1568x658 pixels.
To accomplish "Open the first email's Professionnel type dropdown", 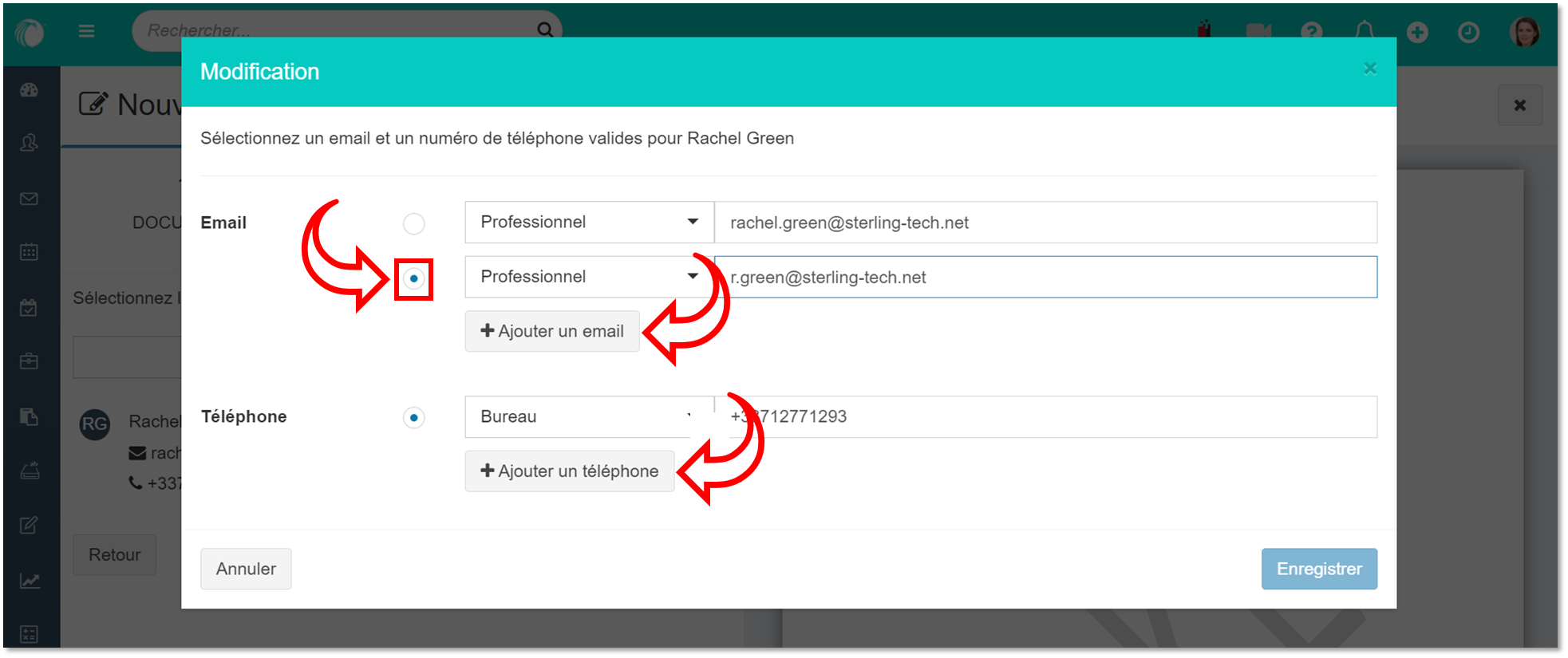I will click(590, 223).
